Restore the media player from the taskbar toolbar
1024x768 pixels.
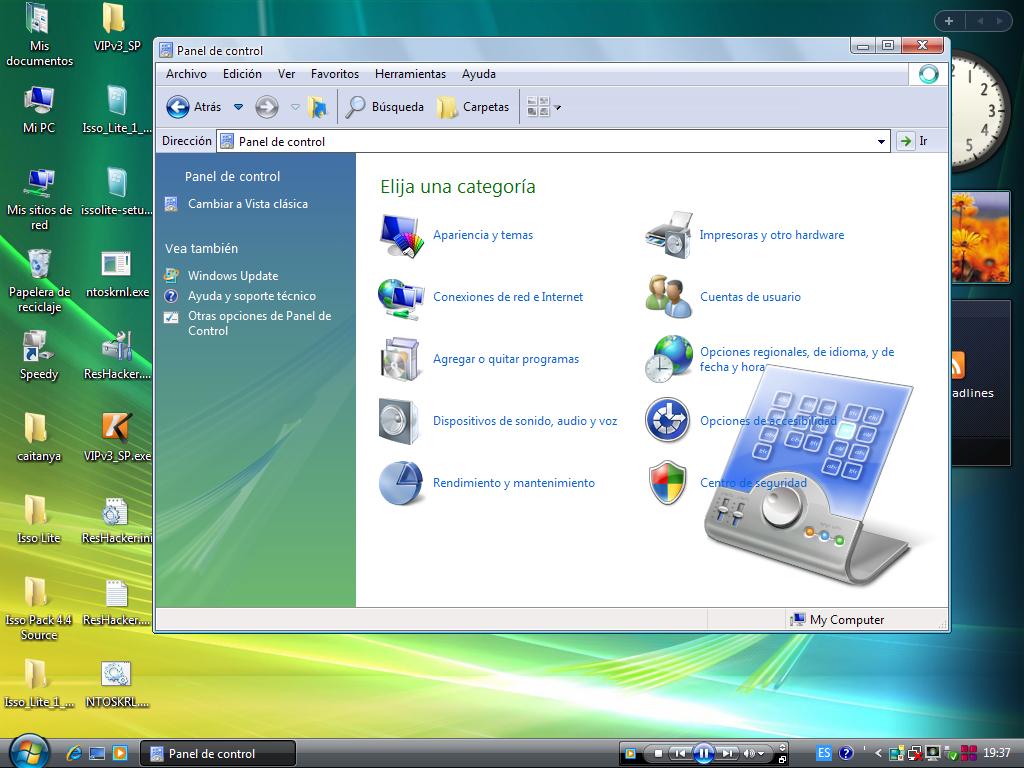point(782,760)
